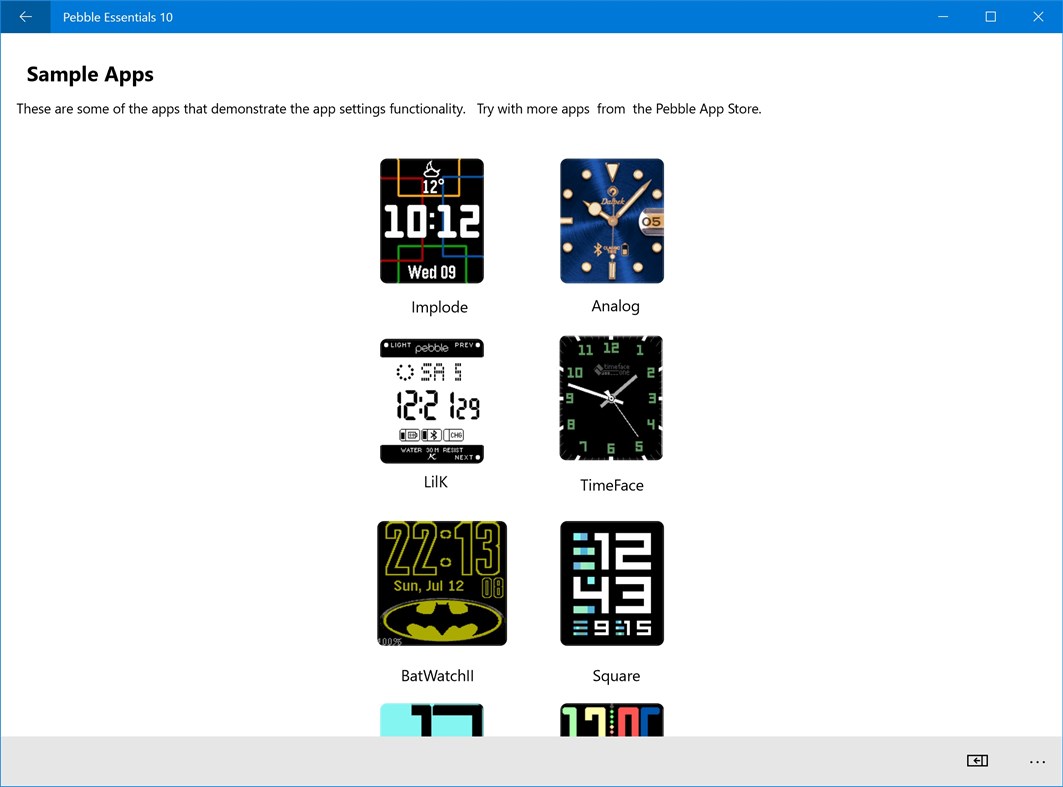Open the Implode watchface icon
Image resolution: width=1063 pixels, height=787 pixels.
click(x=431, y=220)
